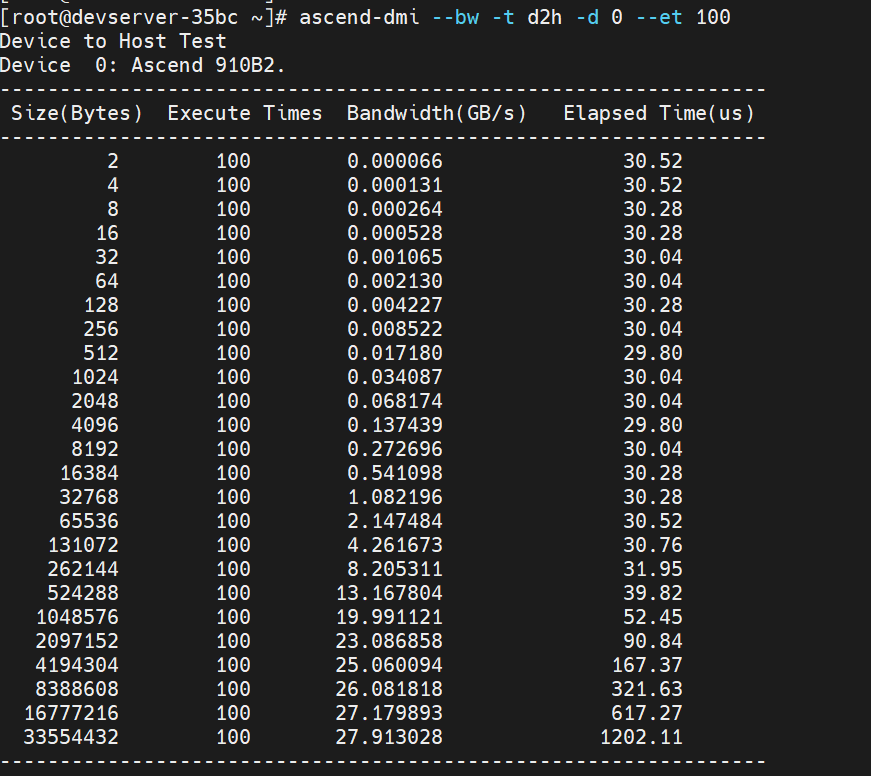
Task: Click size value 16384
Action: coord(89,473)
